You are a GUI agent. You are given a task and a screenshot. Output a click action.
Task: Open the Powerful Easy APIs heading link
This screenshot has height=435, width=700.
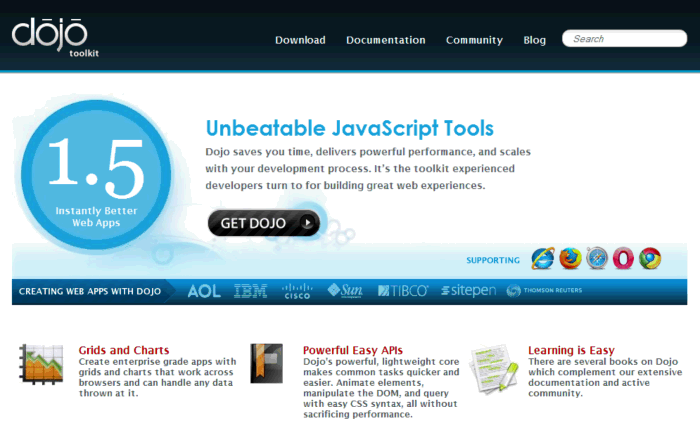(353, 350)
